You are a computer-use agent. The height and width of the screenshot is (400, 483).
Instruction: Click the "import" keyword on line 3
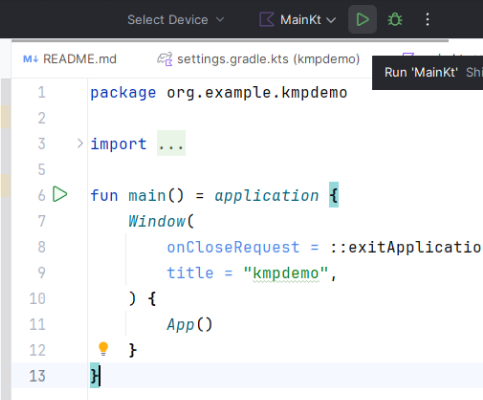point(118,144)
